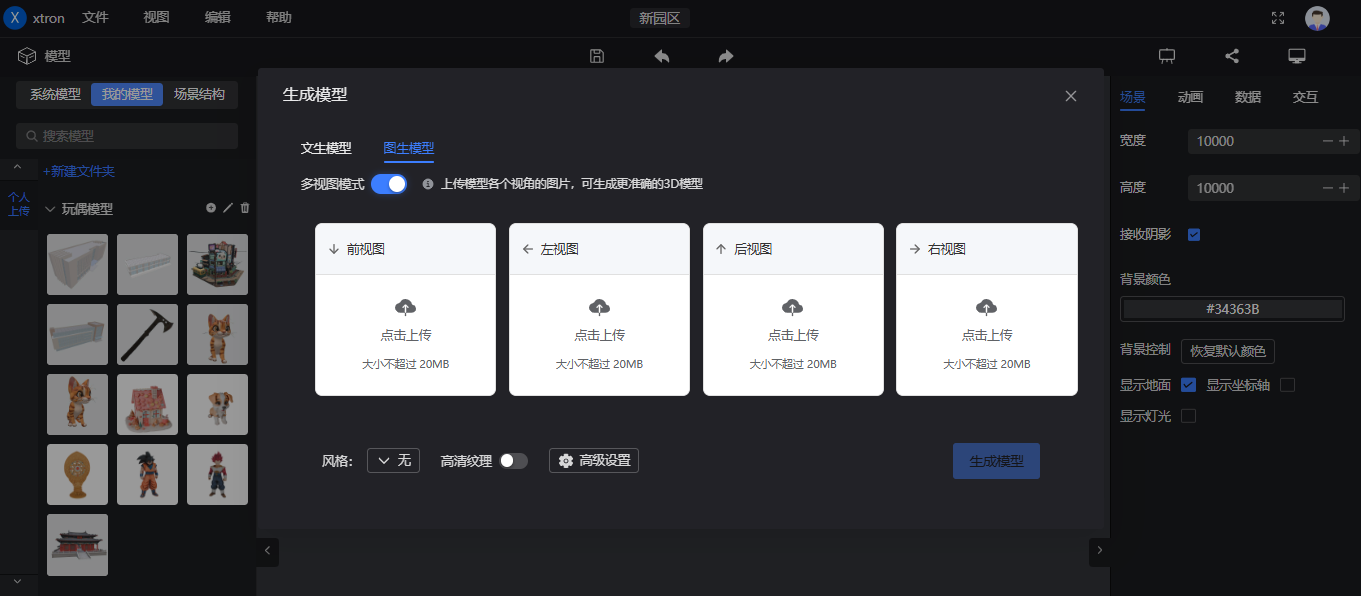Open the 帮助 menu
Image resolution: width=1361 pixels, height=596 pixels.
[279, 18]
